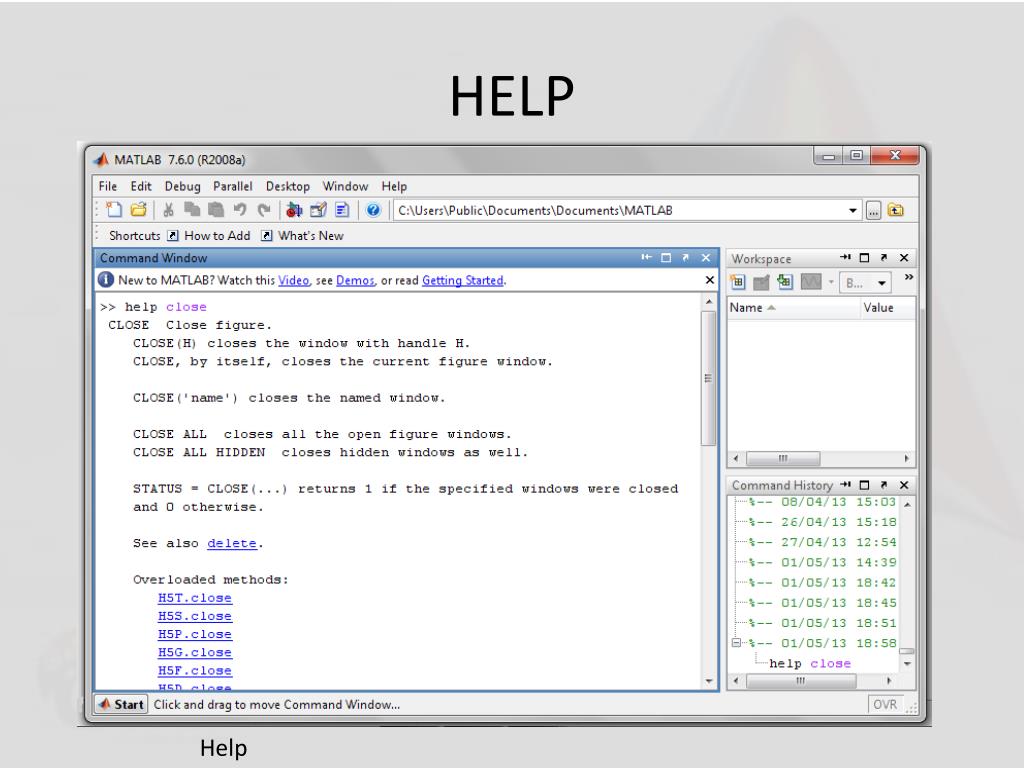The height and width of the screenshot is (768, 1024).
Task: Open the H5S.close link
Action: coord(195,616)
